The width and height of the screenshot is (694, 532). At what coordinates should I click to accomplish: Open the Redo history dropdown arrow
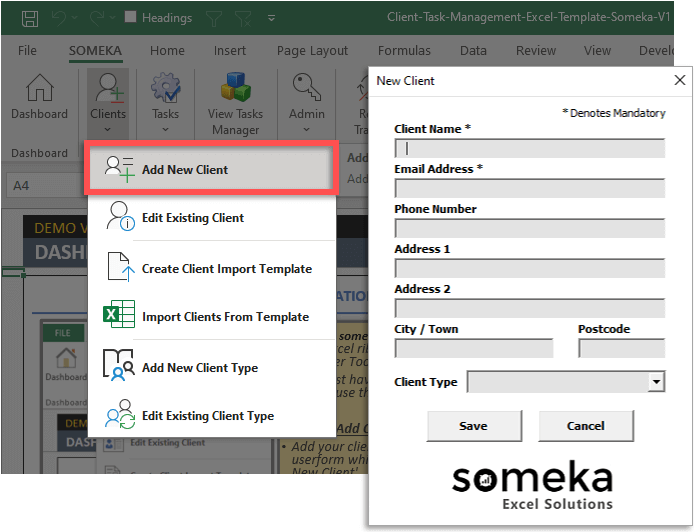pos(112,18)
